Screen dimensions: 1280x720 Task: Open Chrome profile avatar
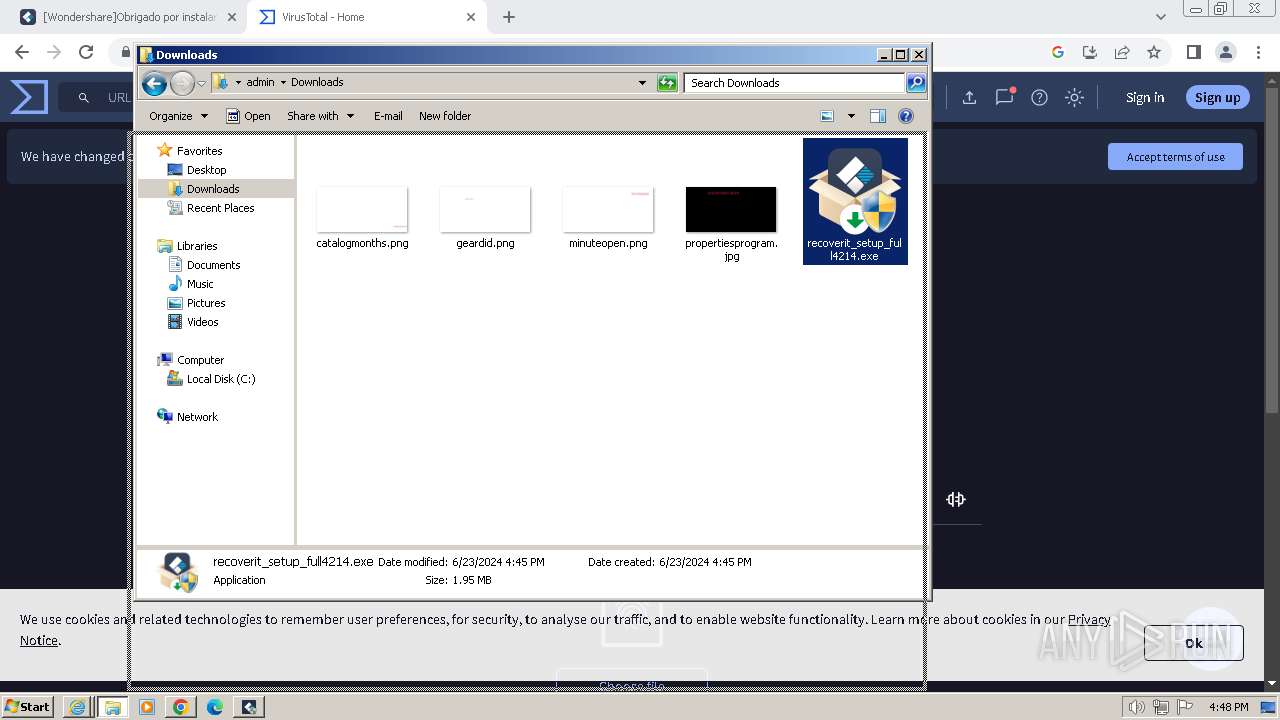1226,52
